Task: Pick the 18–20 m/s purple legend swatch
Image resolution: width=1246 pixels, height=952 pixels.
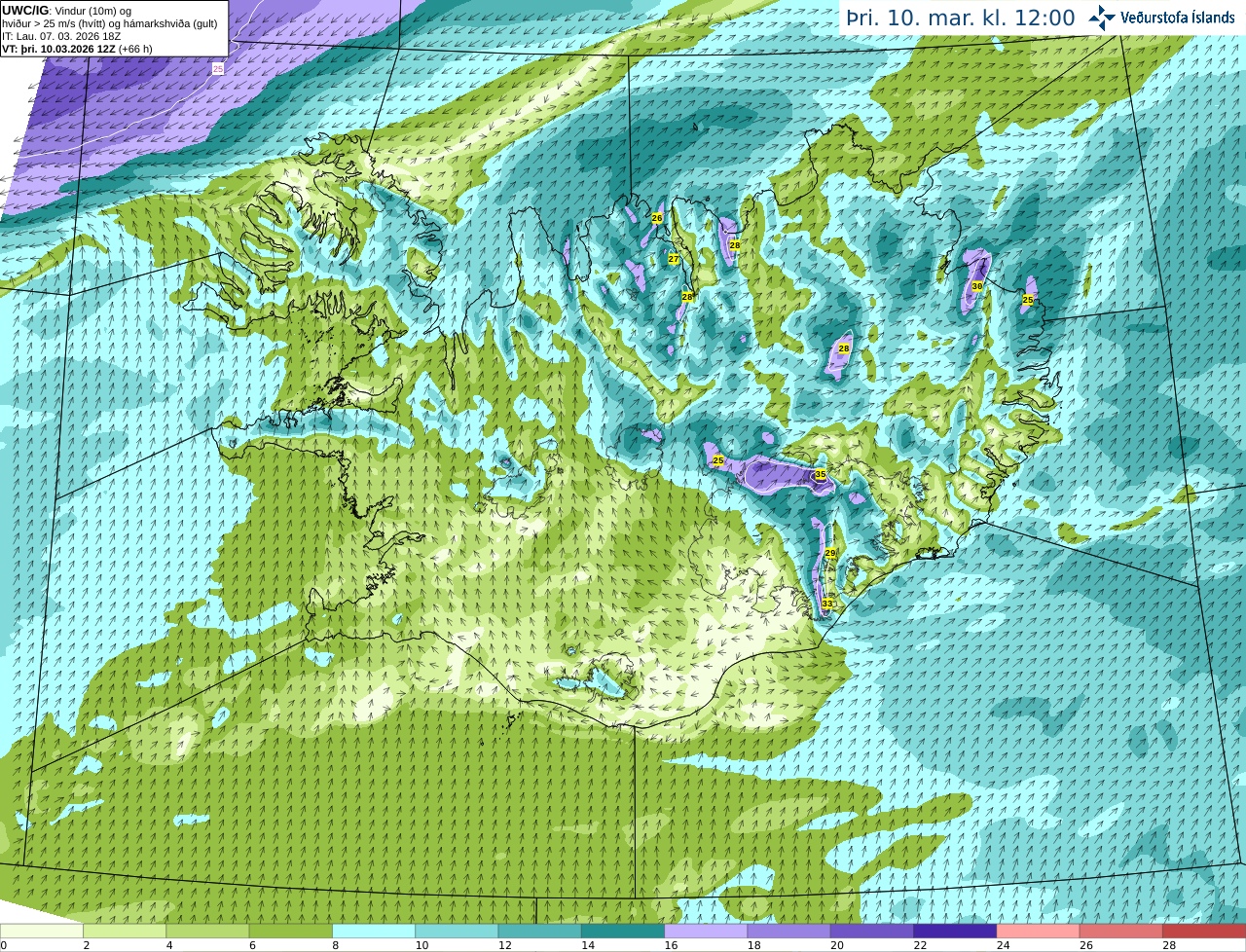Action: point(789,931)
